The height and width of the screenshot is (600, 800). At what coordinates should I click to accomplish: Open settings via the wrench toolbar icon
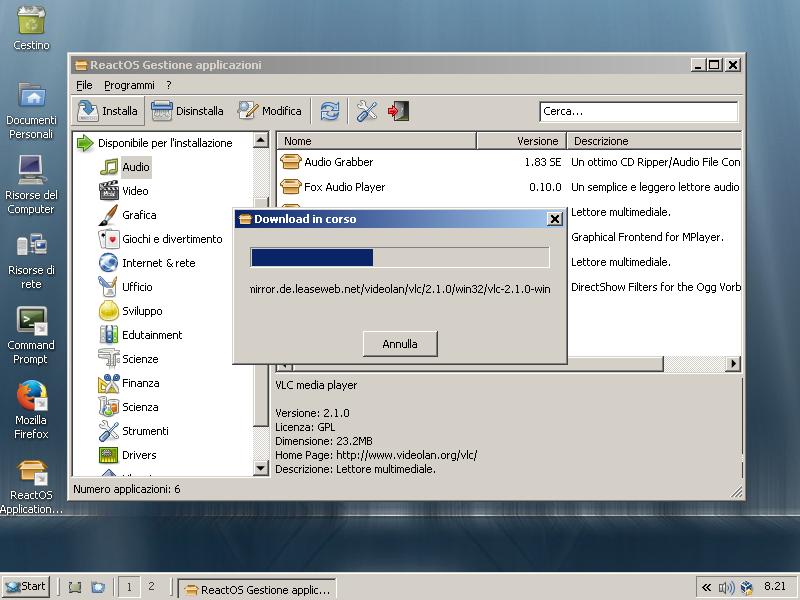tap(366, 111)
